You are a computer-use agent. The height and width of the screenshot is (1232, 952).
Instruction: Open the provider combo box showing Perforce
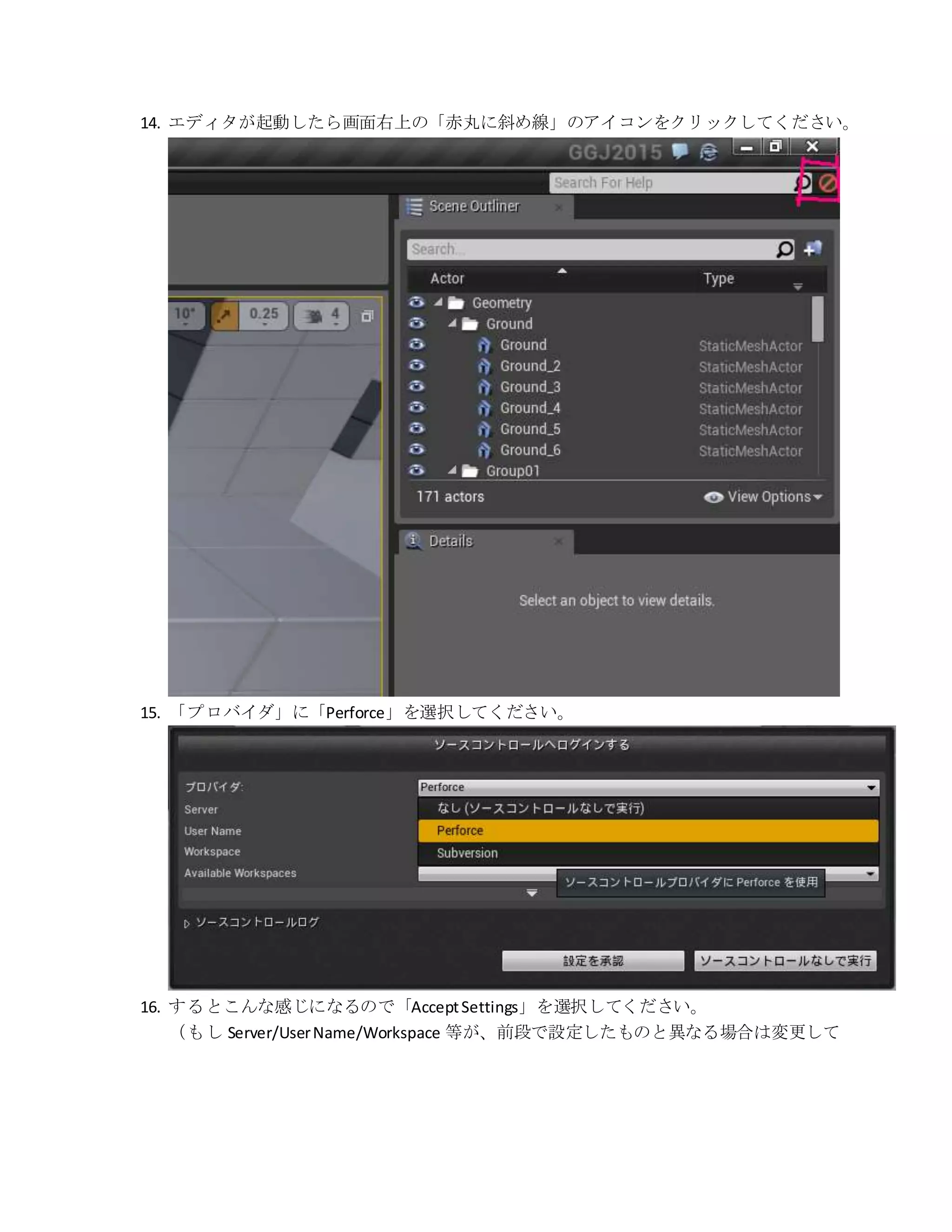[x=648, y=787]
